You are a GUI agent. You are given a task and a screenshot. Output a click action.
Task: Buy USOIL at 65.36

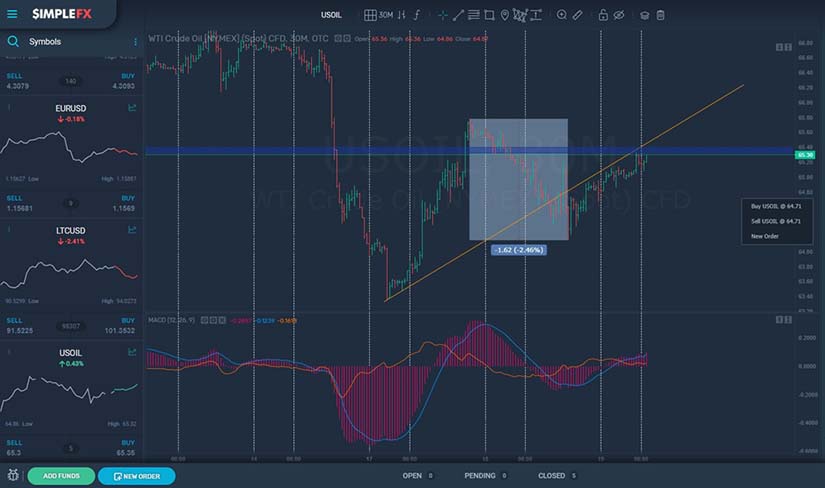126,448
